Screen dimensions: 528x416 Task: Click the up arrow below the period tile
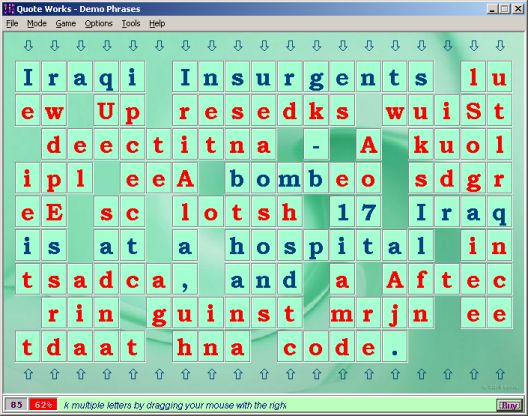(x=395, y=374)
